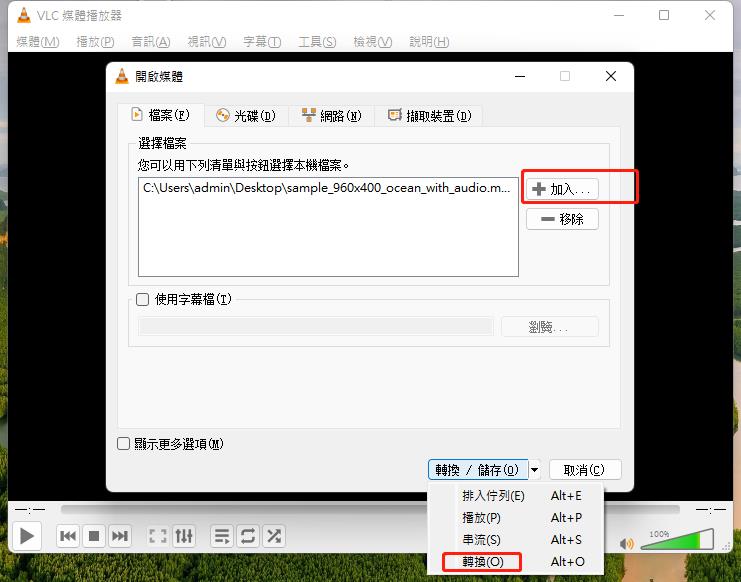
Task: Click the 取消(C) cancel button
Action: click(585, 470)
